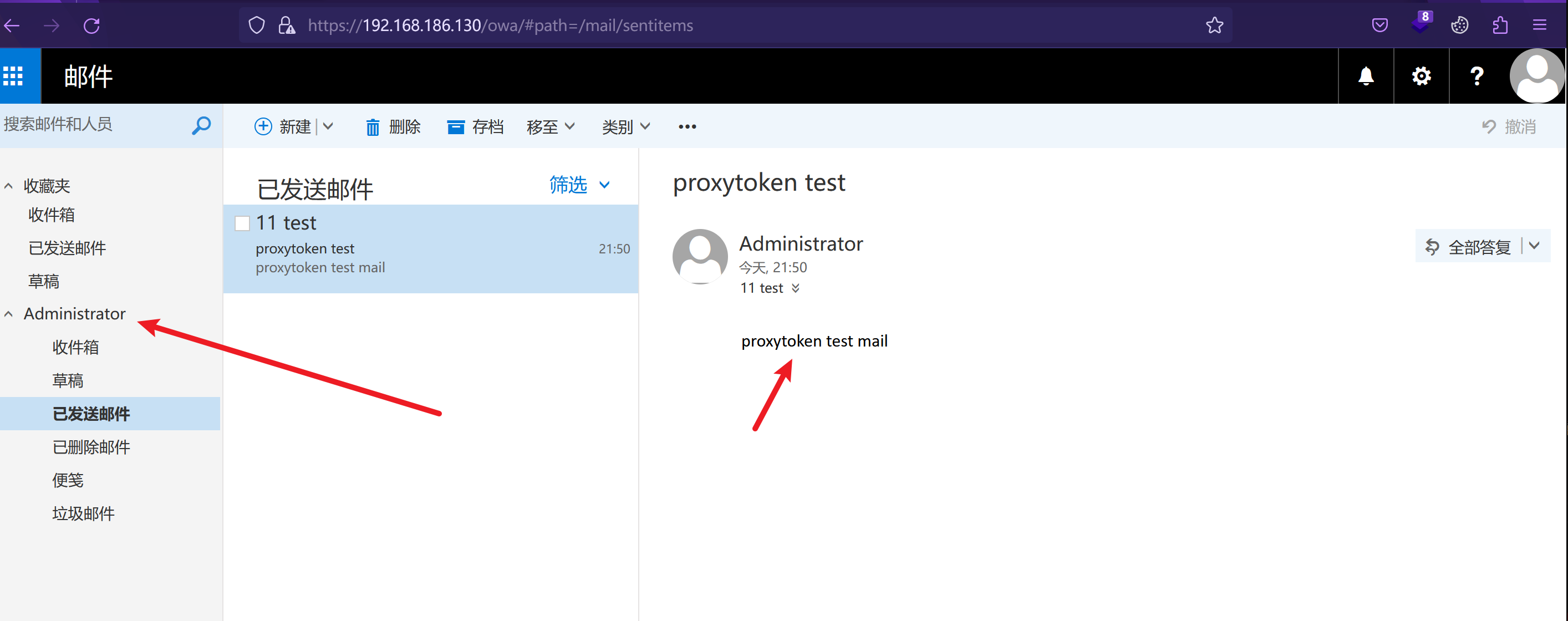Expand the 移至 move-to dropdown
This screenshot has height=621, width=1568.
point(550,126)
